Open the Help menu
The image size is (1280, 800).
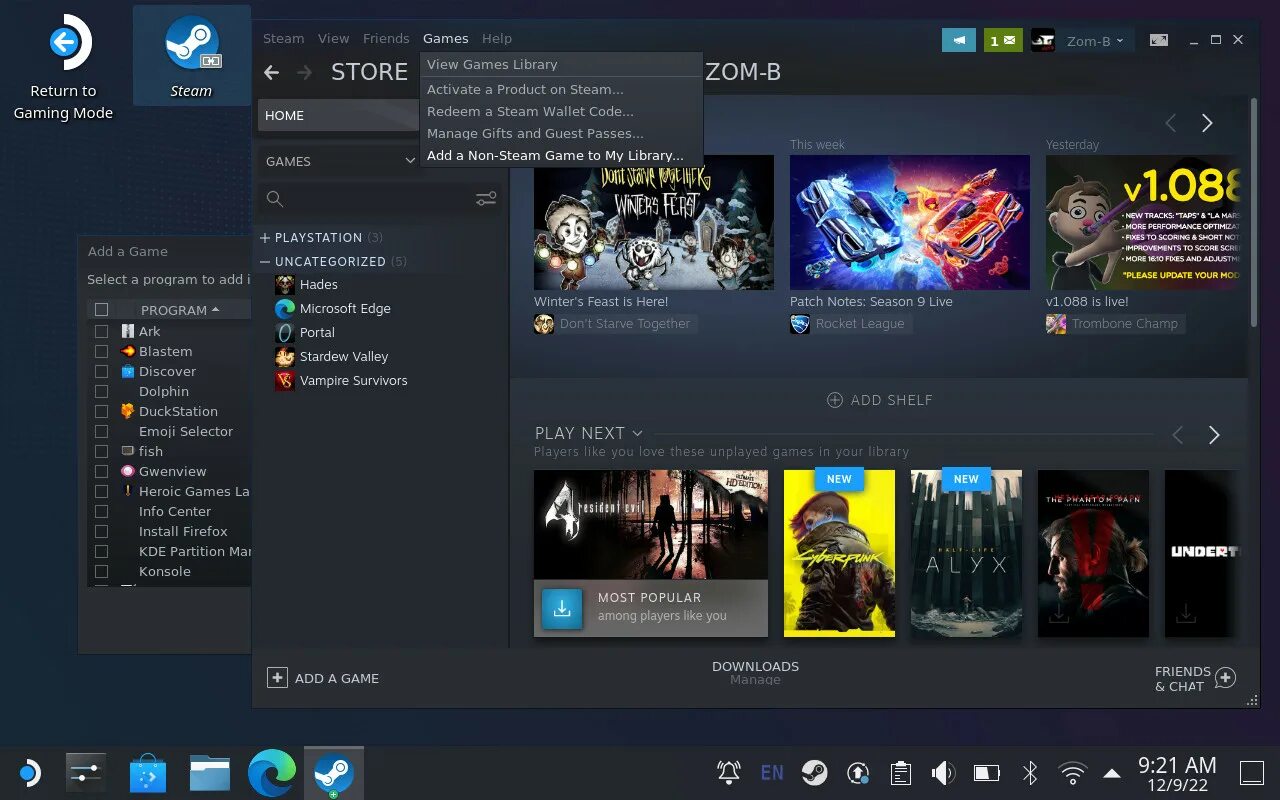point(497,38)
